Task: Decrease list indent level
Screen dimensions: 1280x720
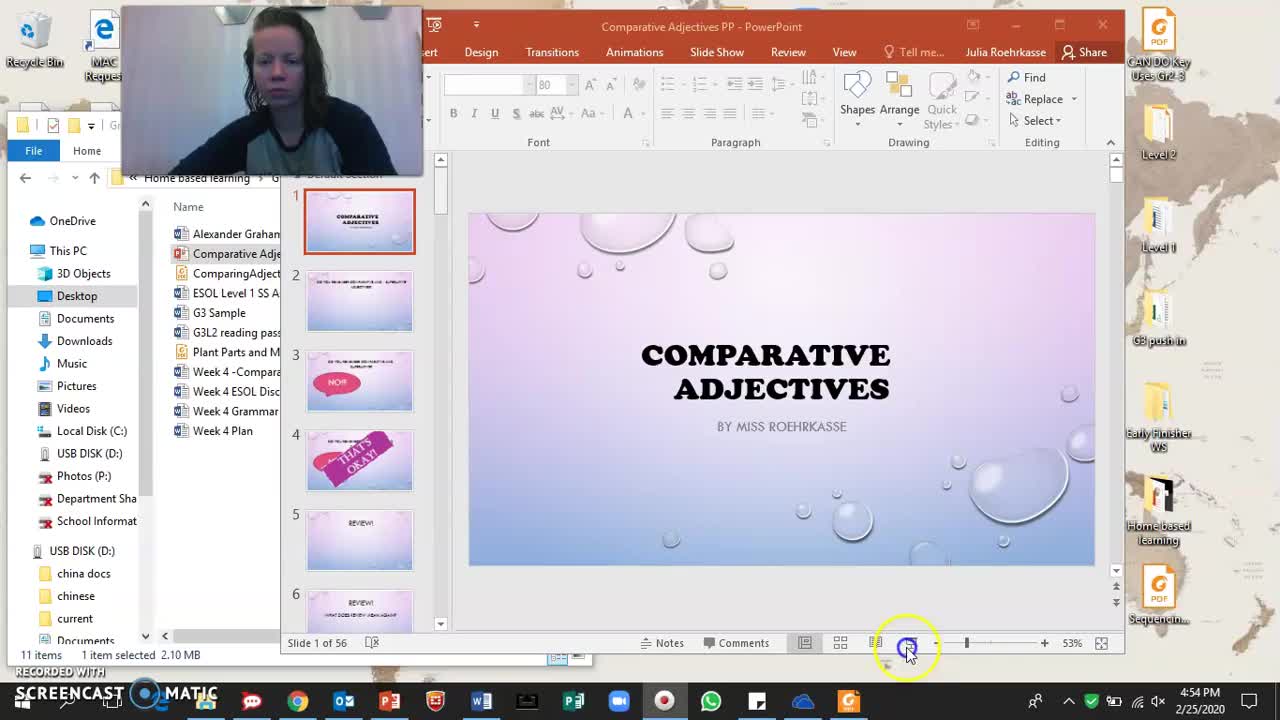Action: [x=735, y=85]
